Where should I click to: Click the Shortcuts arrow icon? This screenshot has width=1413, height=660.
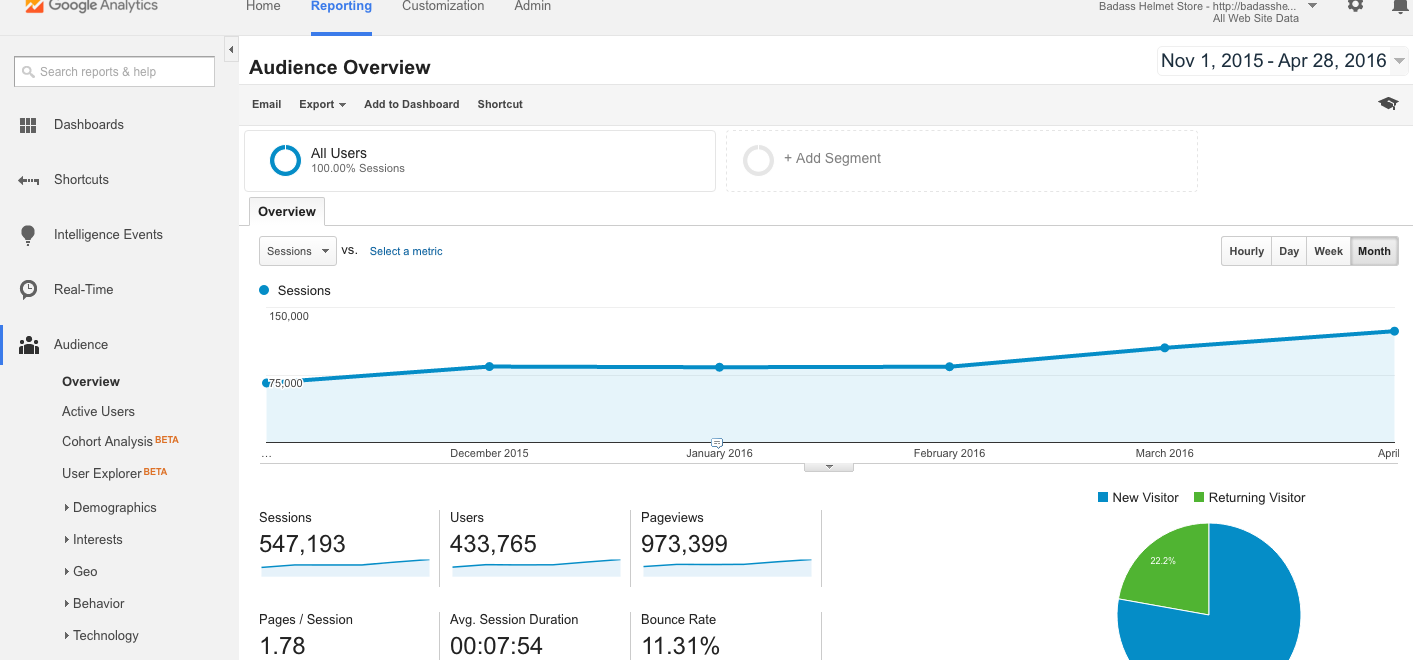coord(28,180)
